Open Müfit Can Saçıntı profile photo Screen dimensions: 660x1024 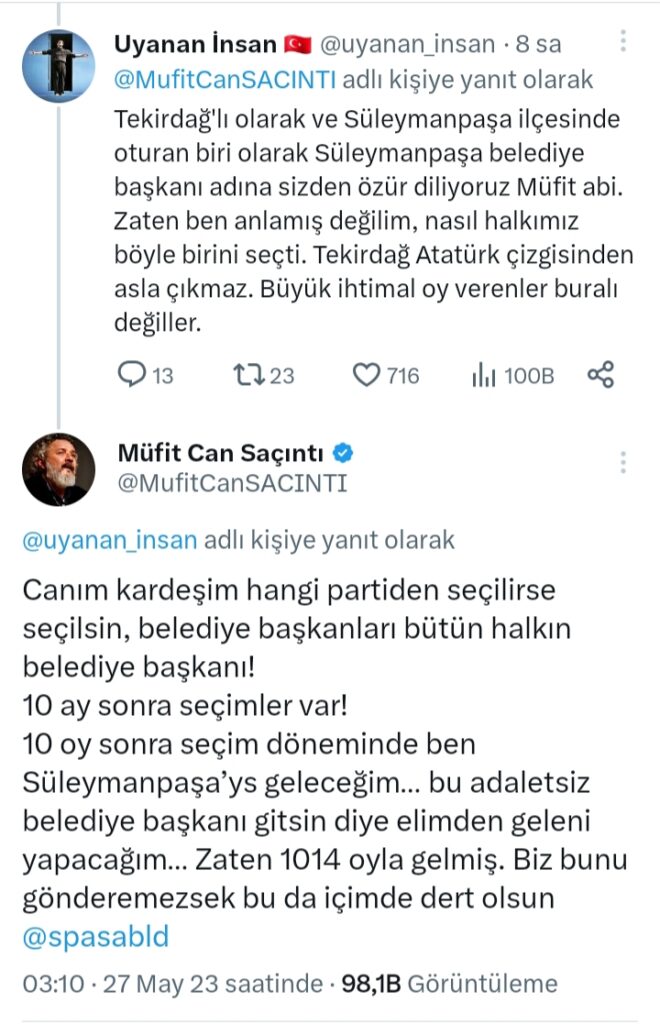58,468
